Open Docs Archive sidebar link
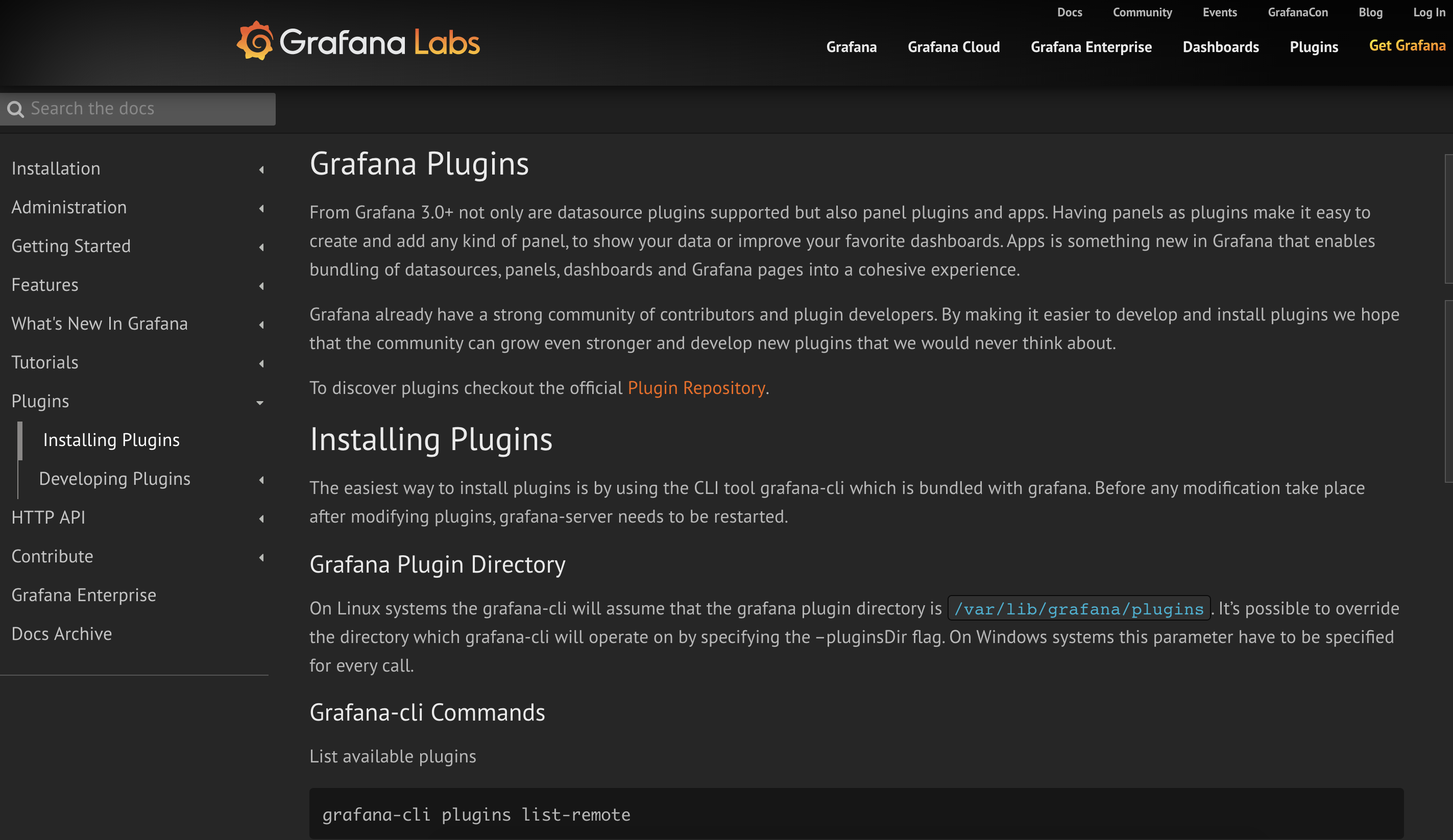 click(62, 634)
